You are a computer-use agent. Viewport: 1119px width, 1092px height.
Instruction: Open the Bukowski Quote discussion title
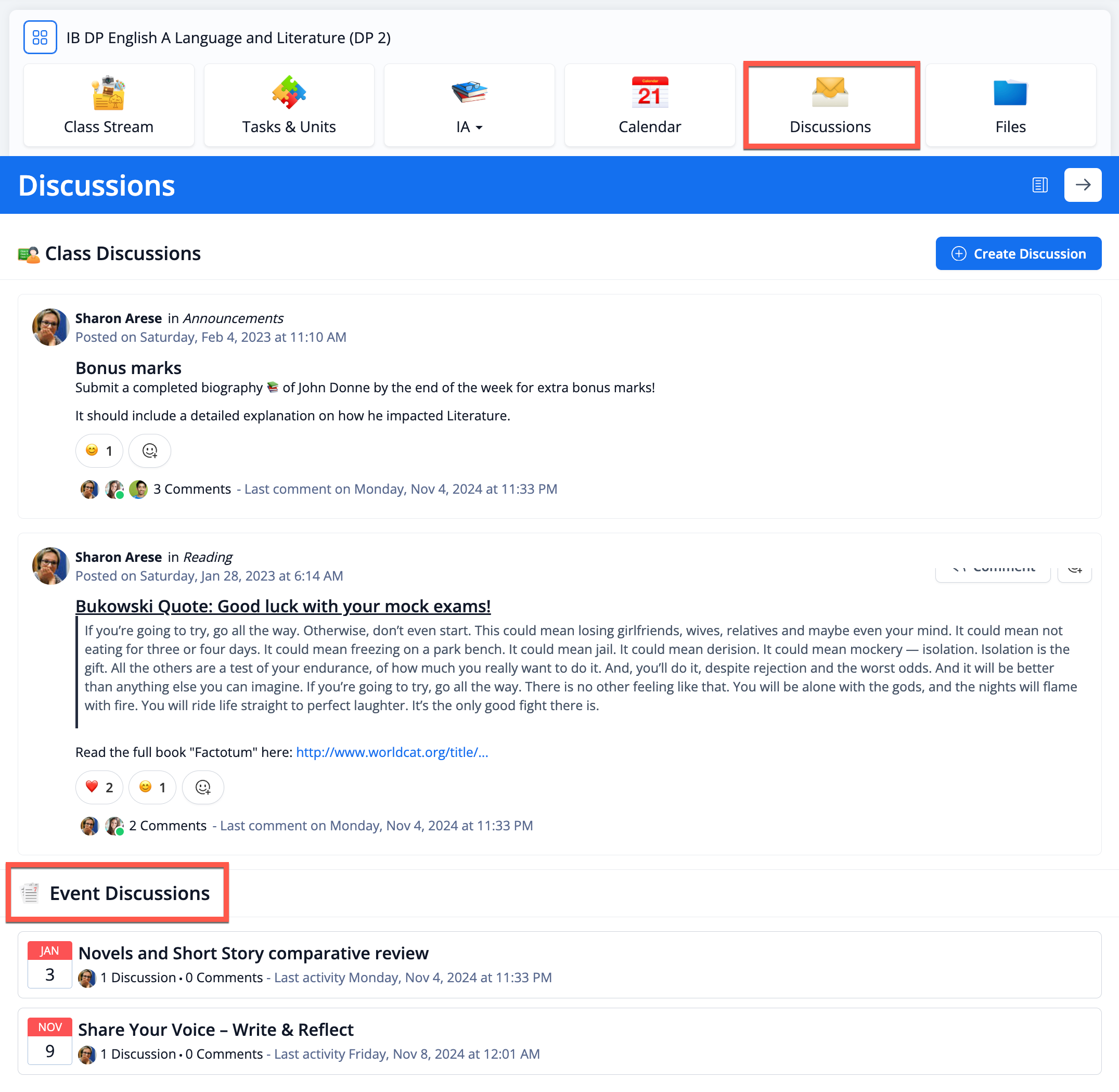283,606
